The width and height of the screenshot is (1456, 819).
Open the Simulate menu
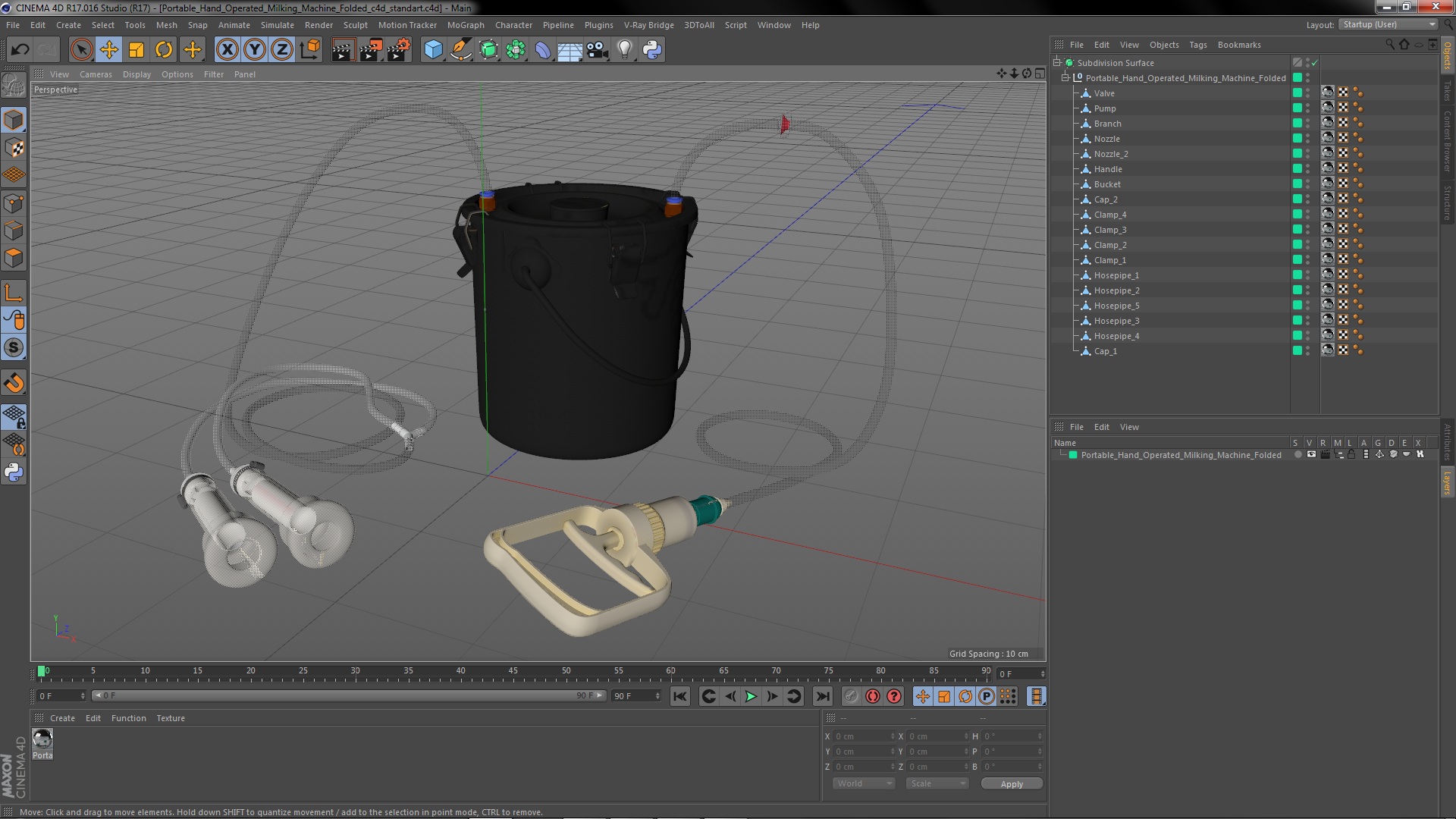(277, 25)
